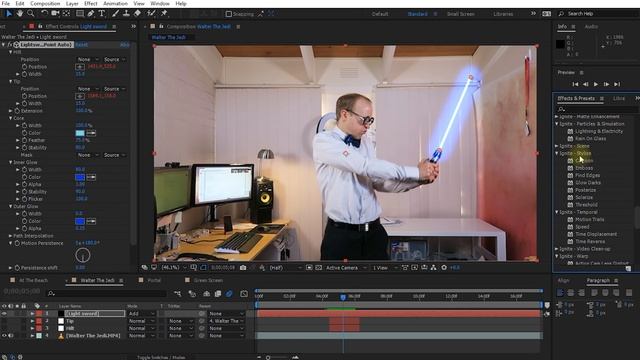Screen dimensions: 640x360
Task: Expand the Path Interpolation group
Action: tap(11, 236)
